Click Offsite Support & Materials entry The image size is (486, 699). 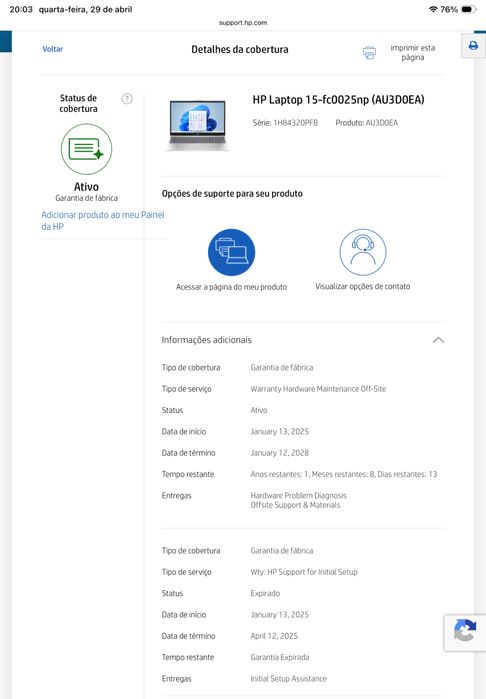295,505
